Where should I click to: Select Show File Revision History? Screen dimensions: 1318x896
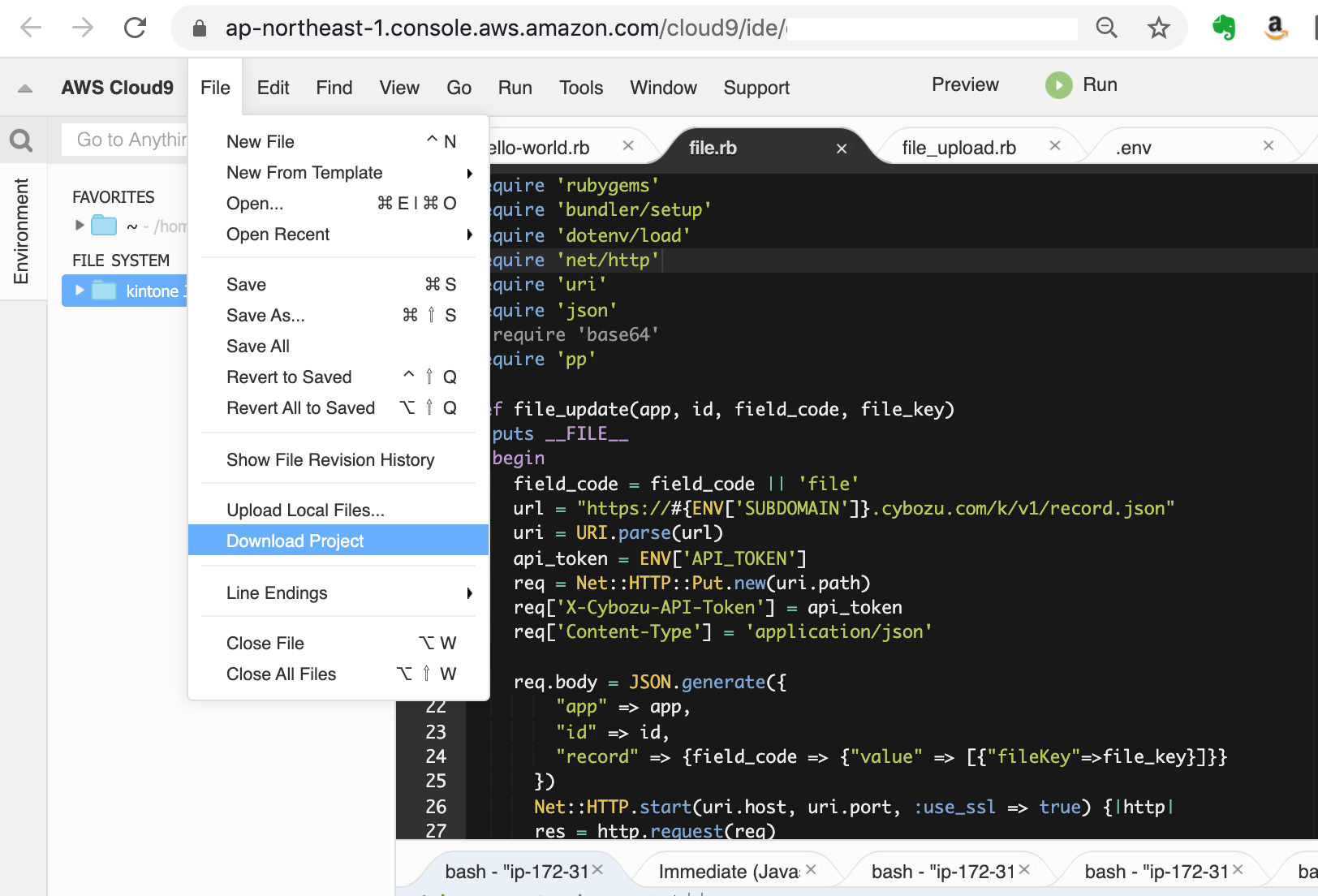pyautogui.click(x=338, y=460)
